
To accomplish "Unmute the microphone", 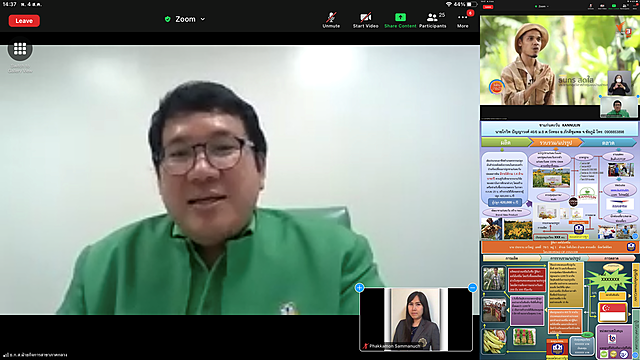I will tap(331, 20).
